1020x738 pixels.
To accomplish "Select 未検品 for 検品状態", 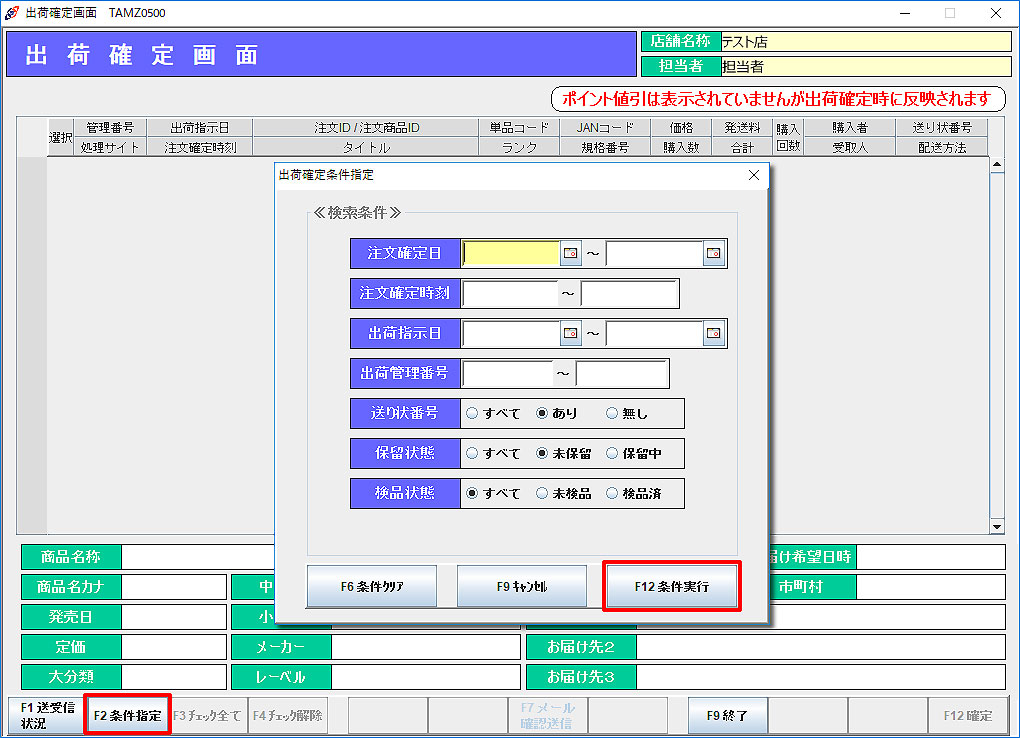I will [542, 493].
